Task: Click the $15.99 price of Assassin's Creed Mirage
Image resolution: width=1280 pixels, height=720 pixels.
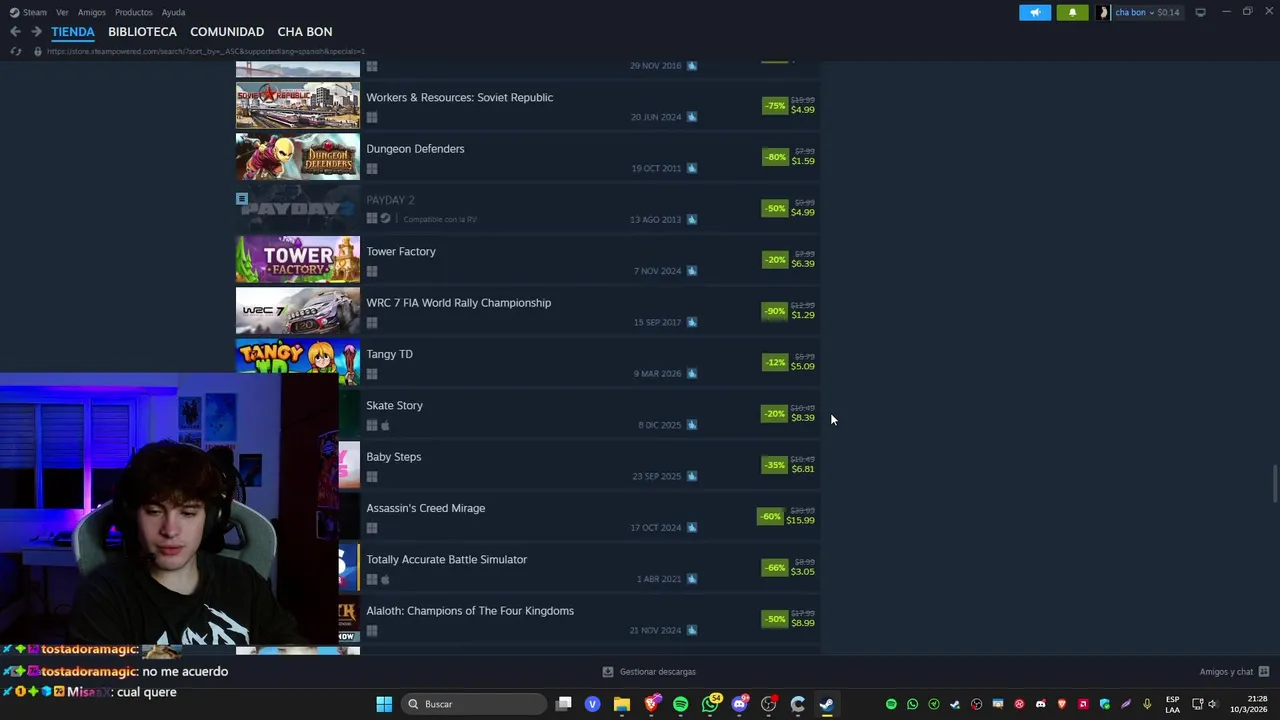Action: click(800, 520)
